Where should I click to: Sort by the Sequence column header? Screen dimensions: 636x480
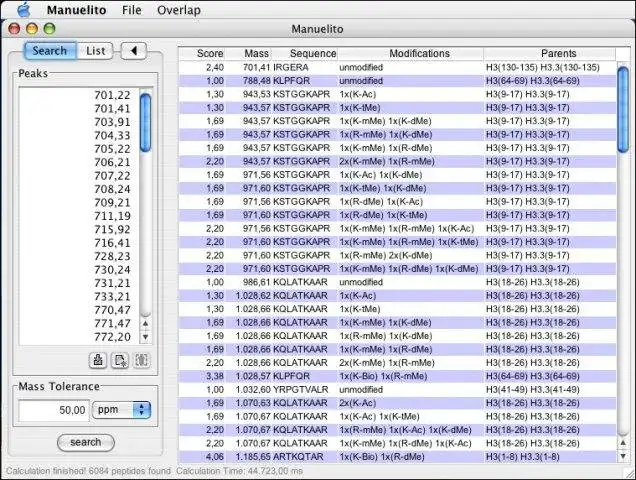tap(305, 54)
